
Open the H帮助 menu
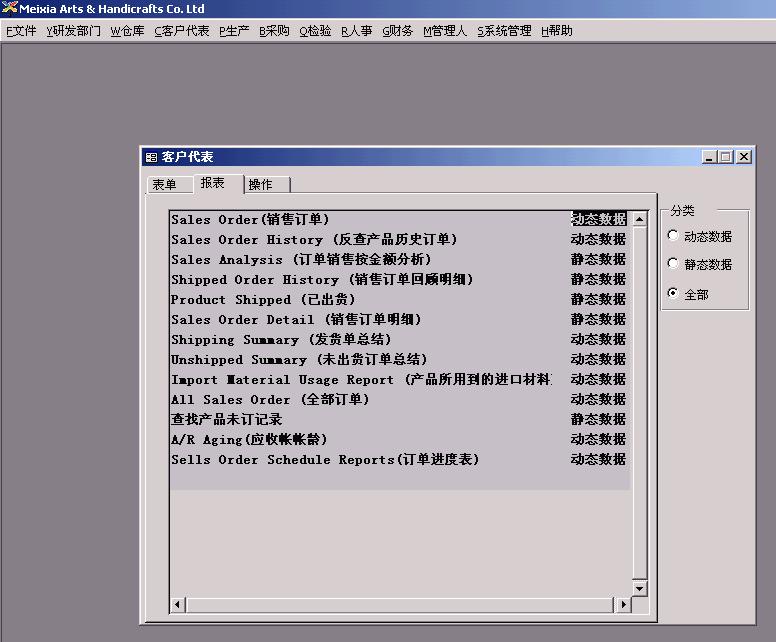[x=556, y=31]
